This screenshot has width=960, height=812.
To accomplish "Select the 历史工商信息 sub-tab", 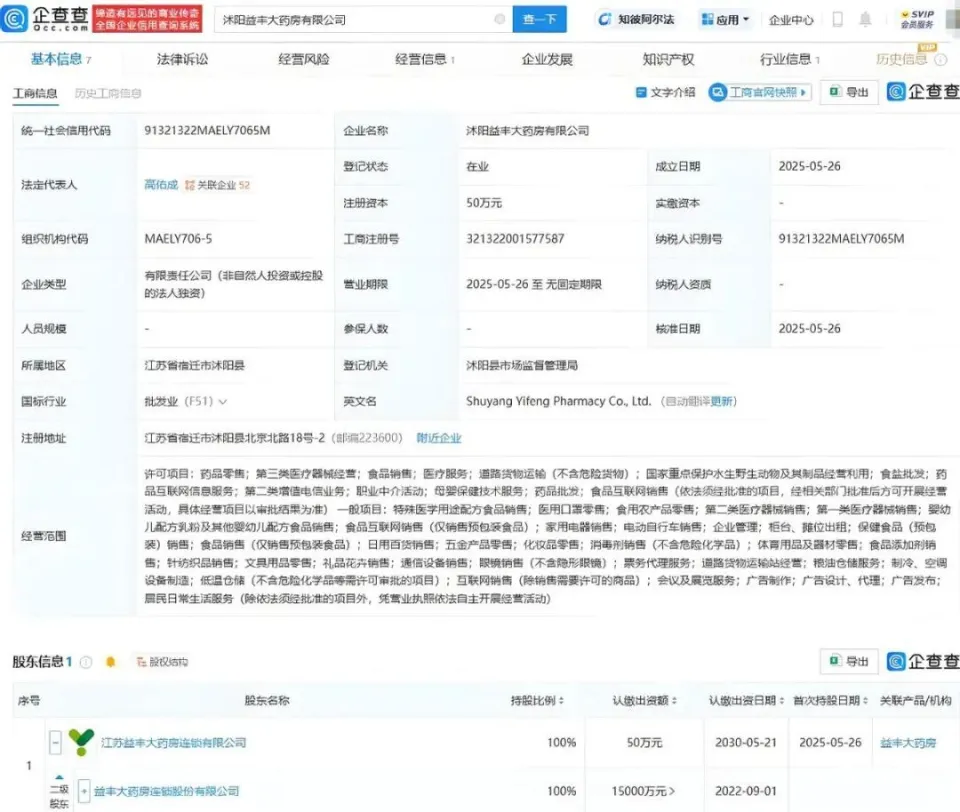I will [x=108, y=93].
